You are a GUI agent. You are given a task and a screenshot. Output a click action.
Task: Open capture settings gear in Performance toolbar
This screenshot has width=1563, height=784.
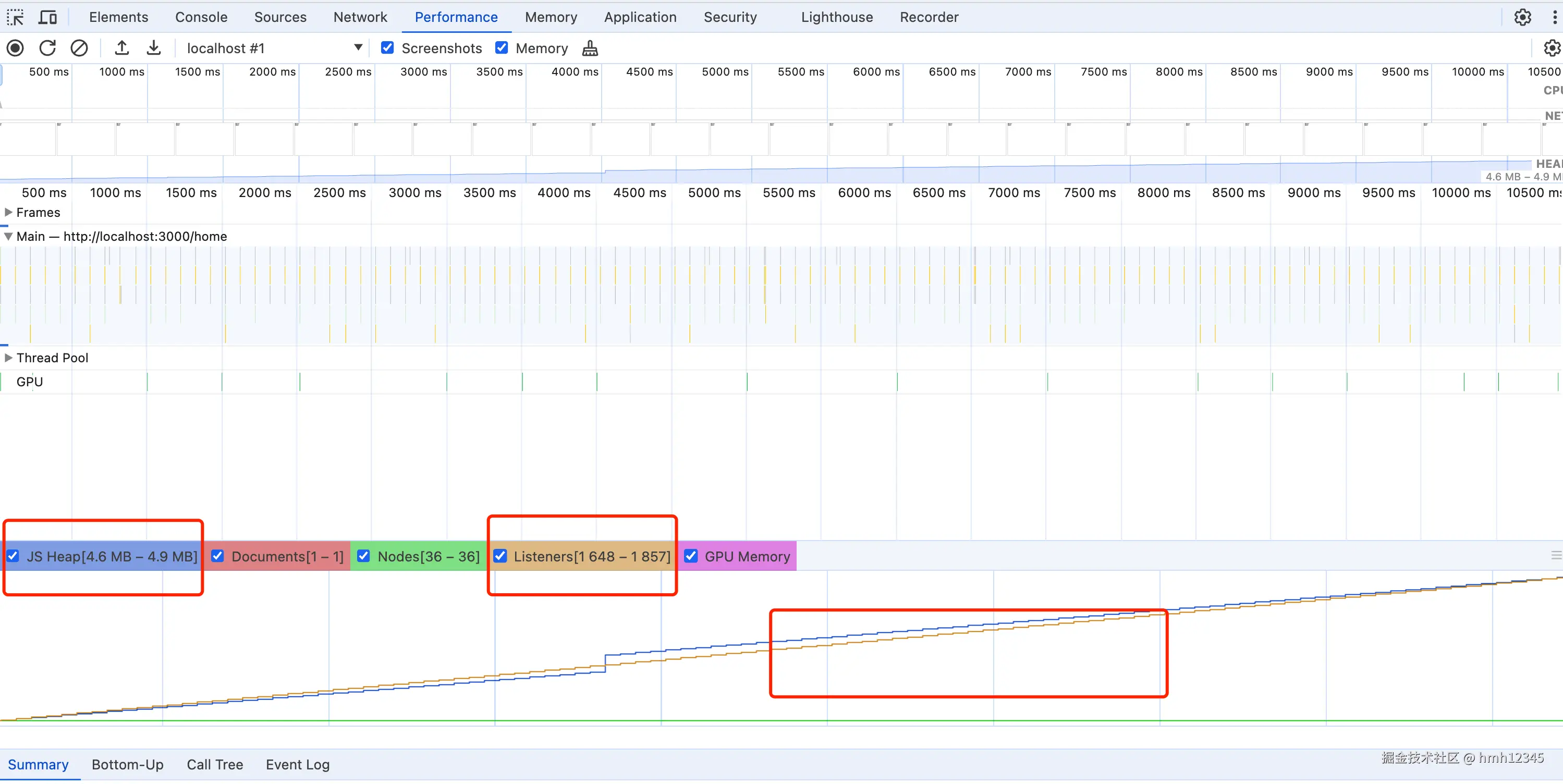1551,48
